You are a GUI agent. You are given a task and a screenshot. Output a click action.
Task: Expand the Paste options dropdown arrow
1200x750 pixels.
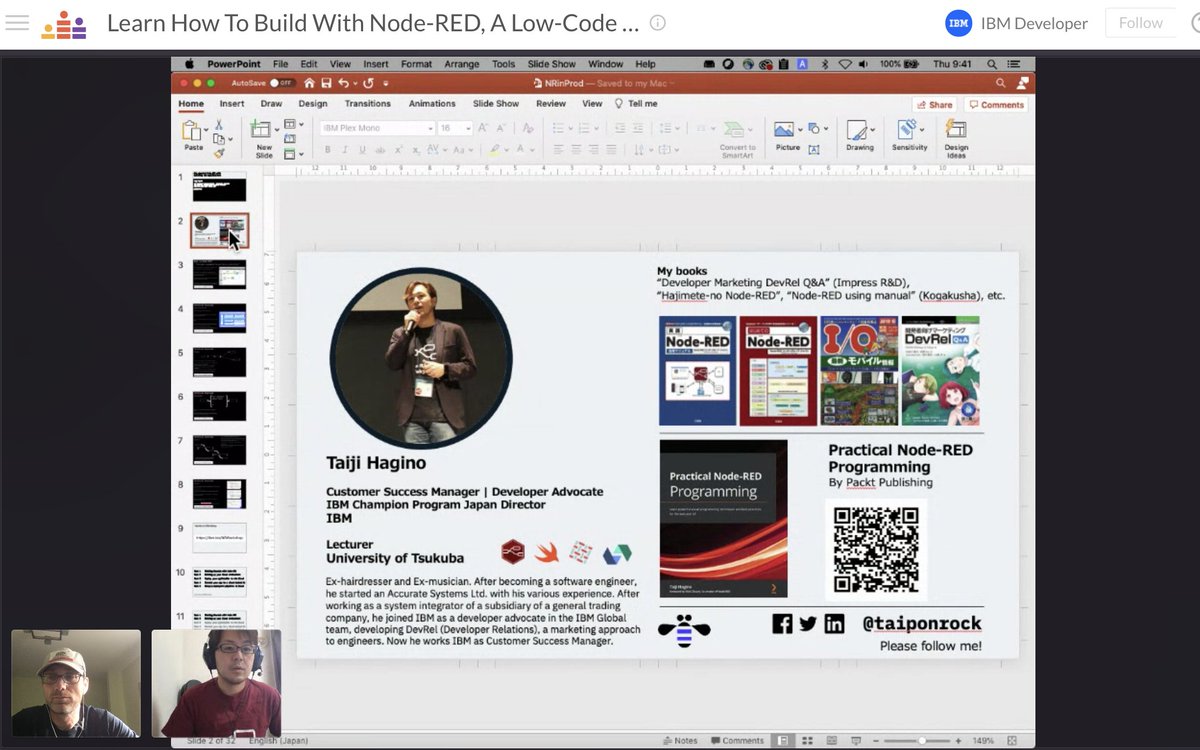(x=206, y=127)
